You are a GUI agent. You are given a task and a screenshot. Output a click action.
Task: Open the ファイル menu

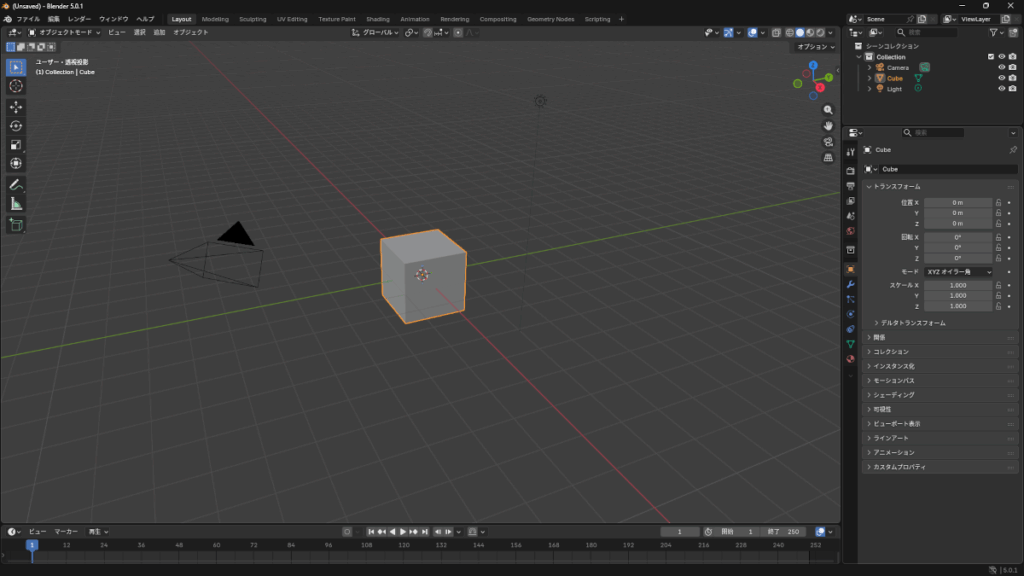[28, 19]
